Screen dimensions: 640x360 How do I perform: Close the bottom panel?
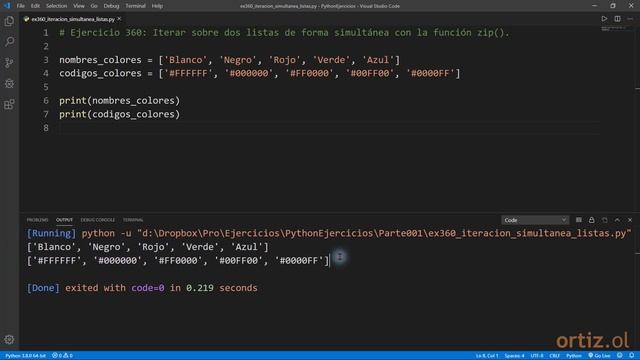click(x=630, y=220)
